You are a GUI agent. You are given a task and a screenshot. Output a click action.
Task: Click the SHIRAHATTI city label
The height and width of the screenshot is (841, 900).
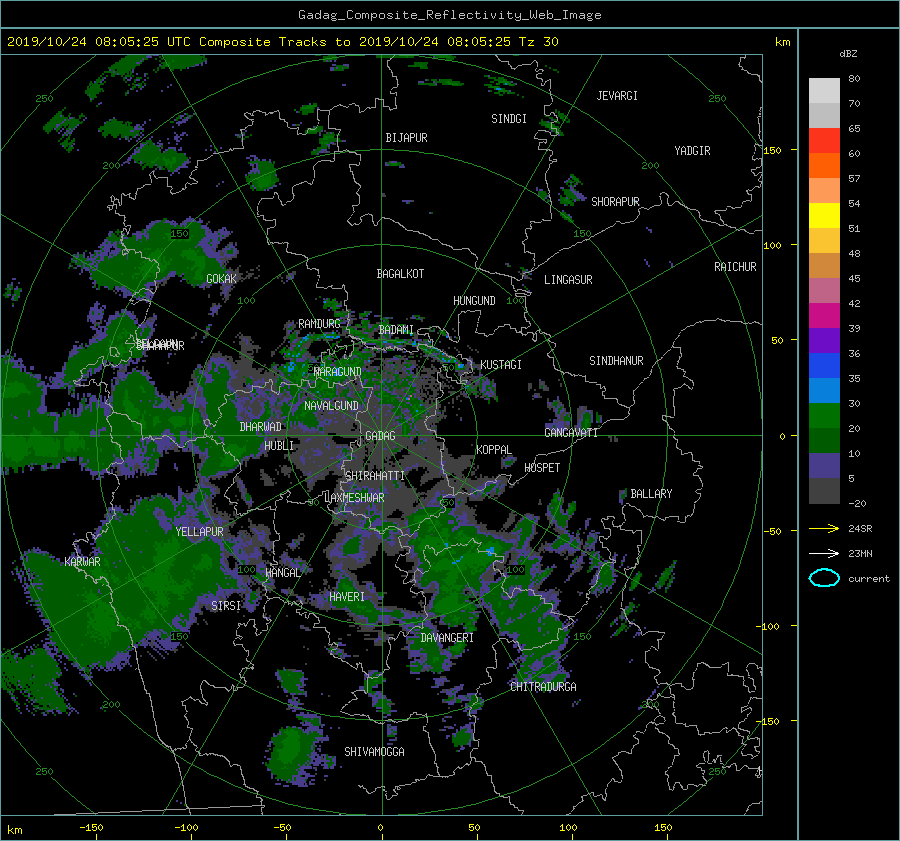(x=375, y=476)
